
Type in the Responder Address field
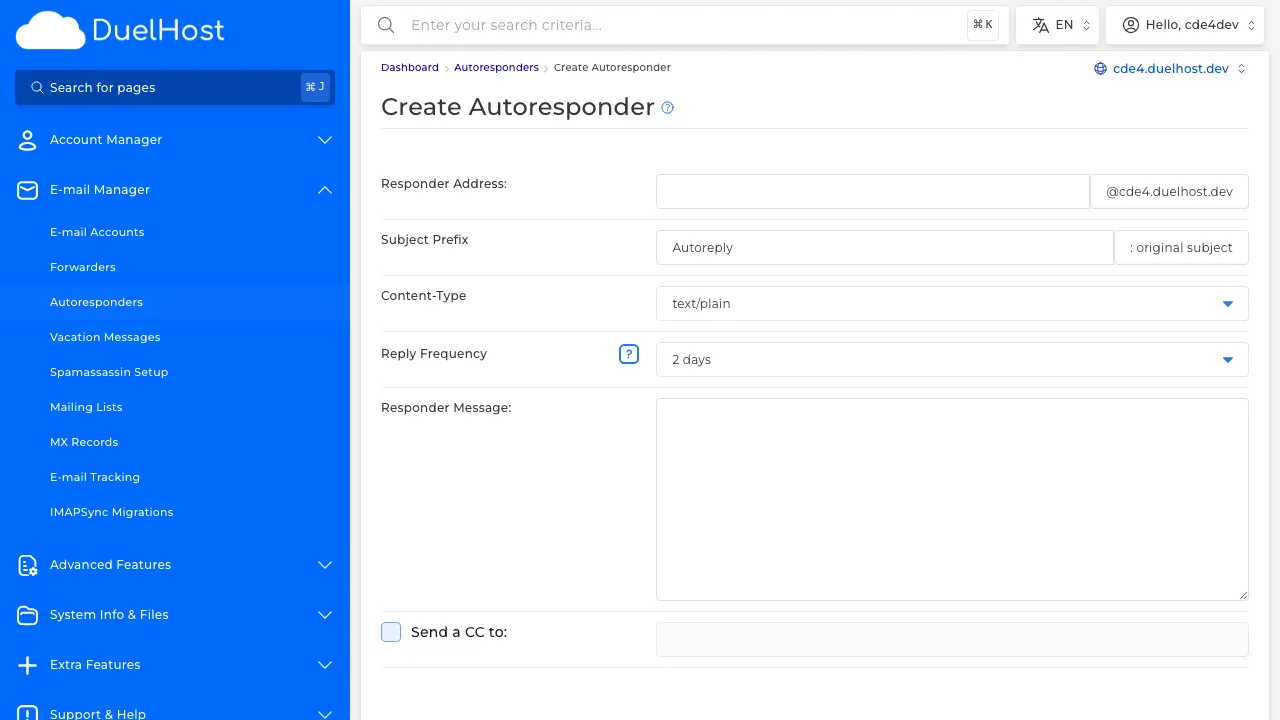pos(872,191)
